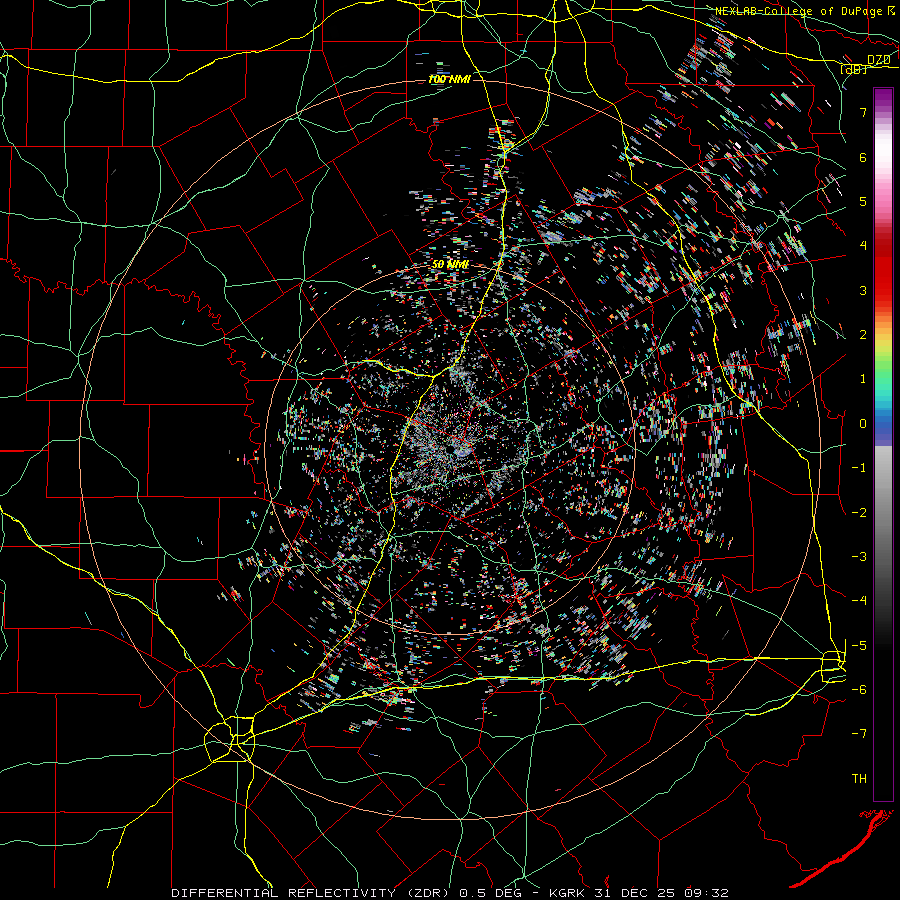Click the "100 NMI" range ring label
Viewport: 900px width, 900px height.
coord(449,79)
